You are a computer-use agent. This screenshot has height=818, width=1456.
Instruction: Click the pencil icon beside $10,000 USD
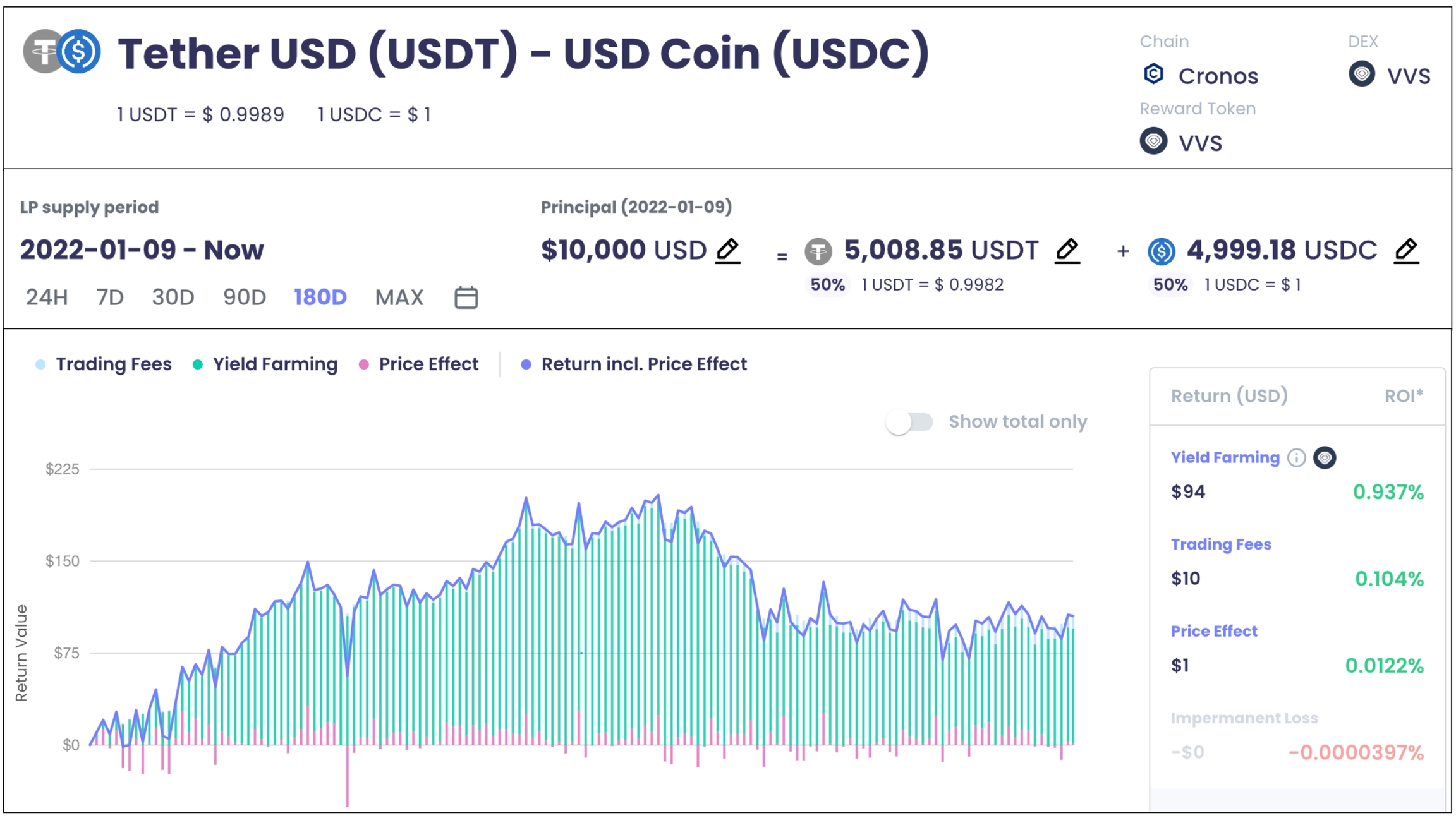pos(728,251)
